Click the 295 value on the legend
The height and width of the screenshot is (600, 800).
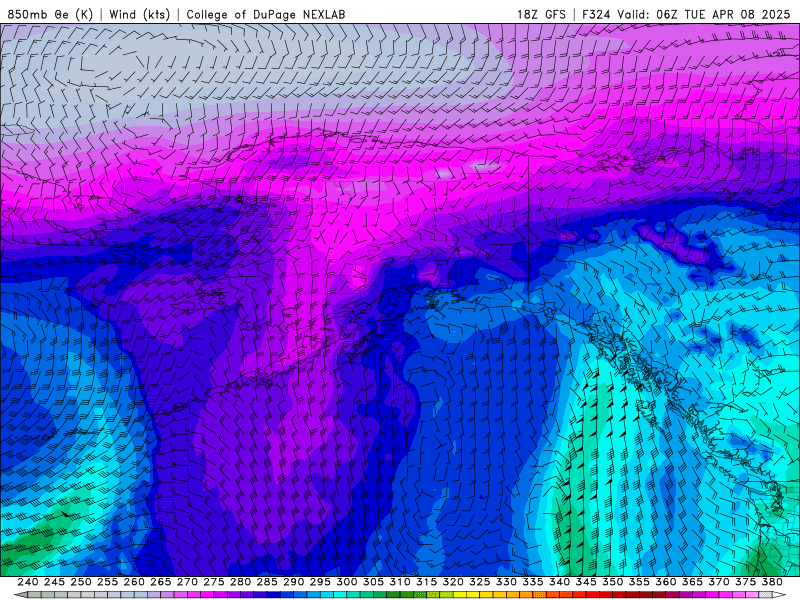[x=320, y=582]
